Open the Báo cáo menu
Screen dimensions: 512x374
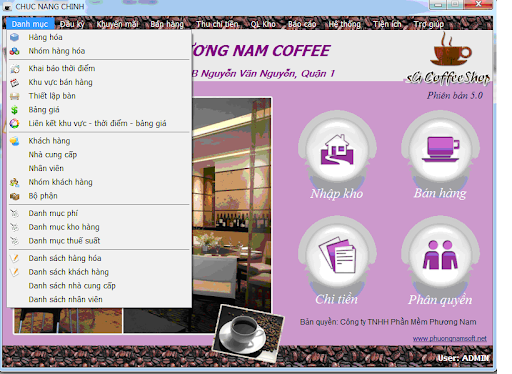click(x=302, y=24)
